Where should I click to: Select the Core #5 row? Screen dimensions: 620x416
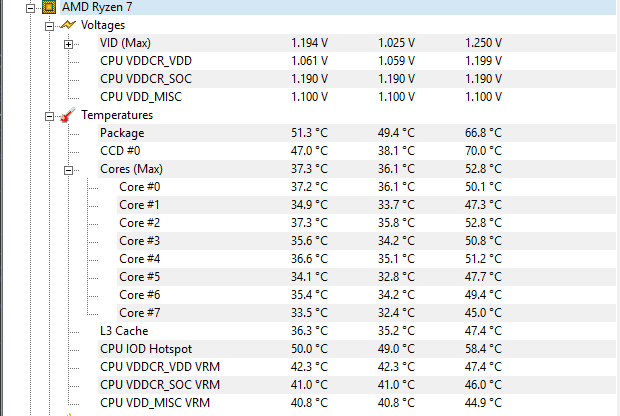(x=367, y=277)
